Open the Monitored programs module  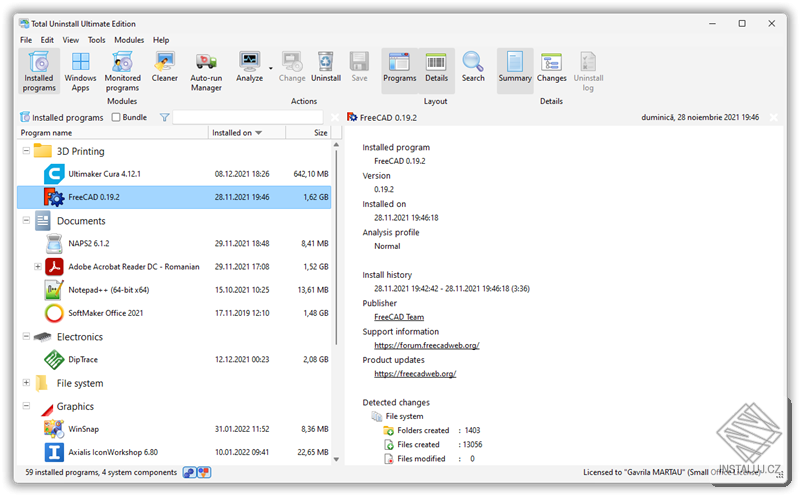coord(122,71)
